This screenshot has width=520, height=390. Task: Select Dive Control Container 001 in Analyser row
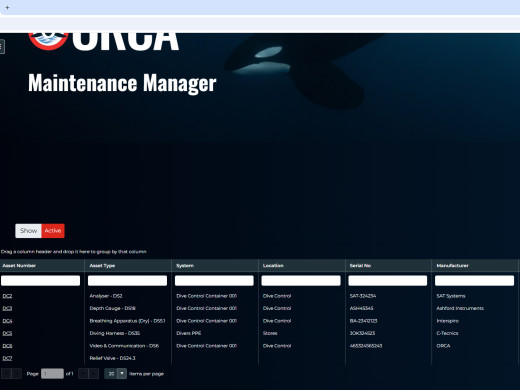pos(207,296)
